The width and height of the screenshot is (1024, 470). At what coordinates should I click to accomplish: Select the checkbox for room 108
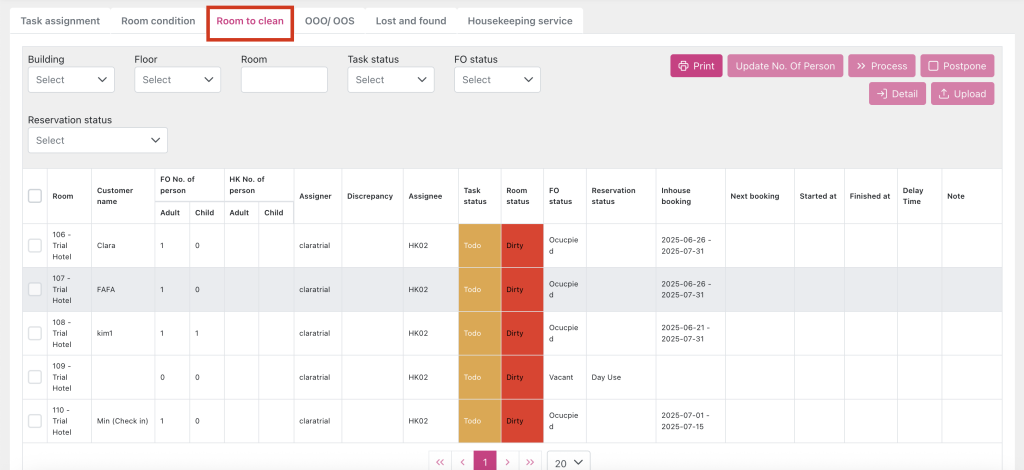coord(35,333)
